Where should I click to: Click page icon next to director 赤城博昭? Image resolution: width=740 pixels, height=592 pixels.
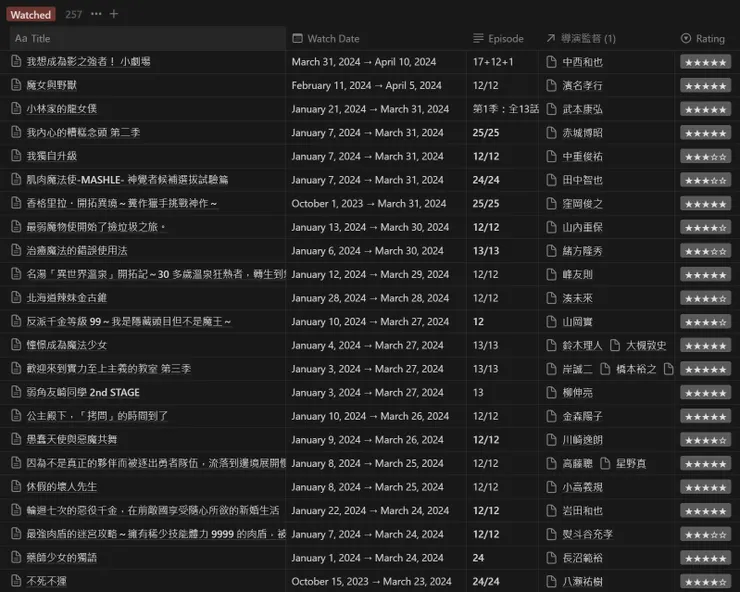(551, 133)
